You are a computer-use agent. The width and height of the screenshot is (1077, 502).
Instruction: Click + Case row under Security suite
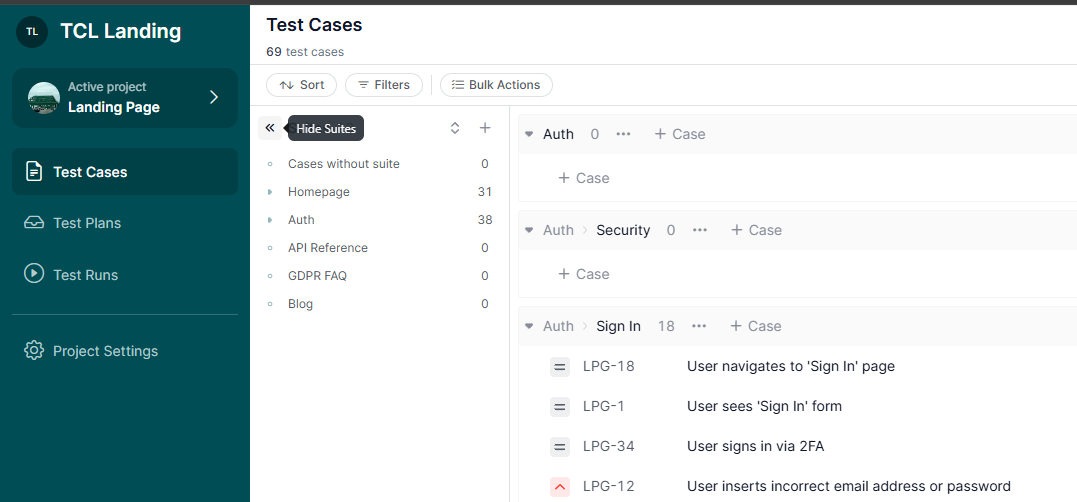point(583,274)
